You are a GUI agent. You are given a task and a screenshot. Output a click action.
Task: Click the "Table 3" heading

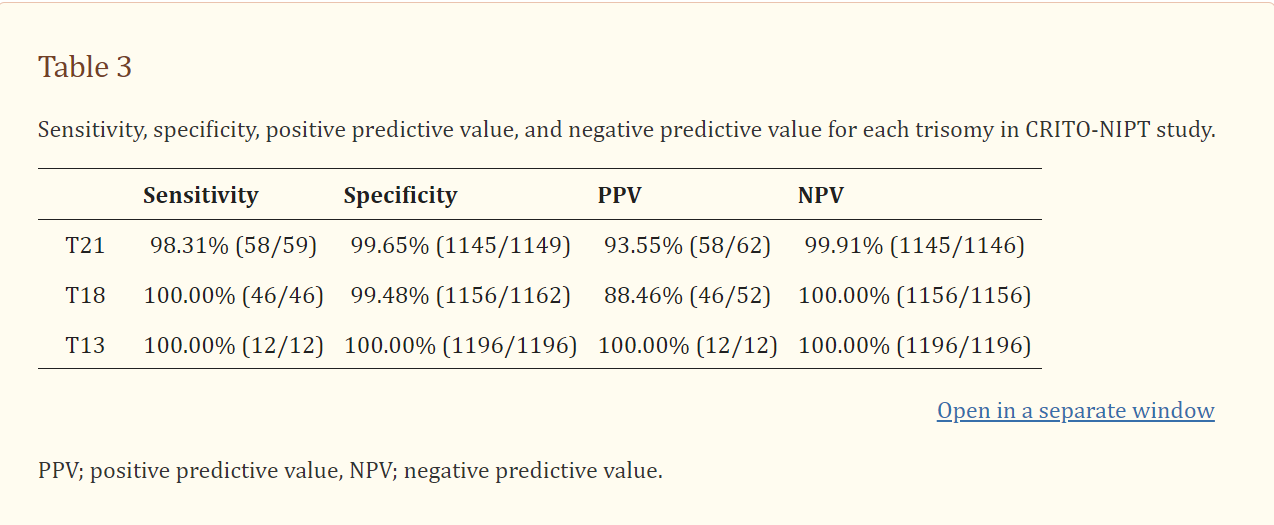click(x=85, y=67)
